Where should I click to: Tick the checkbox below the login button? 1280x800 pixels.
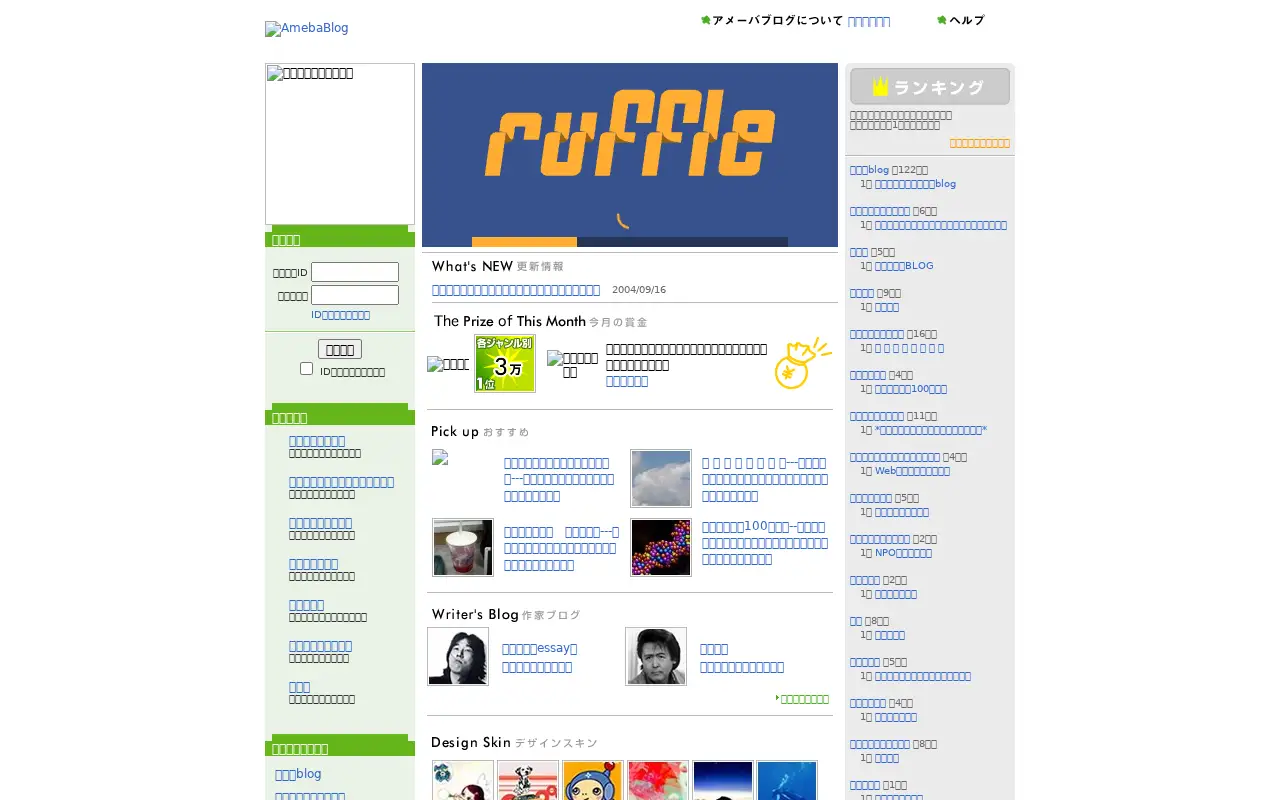tap(306, 369)
